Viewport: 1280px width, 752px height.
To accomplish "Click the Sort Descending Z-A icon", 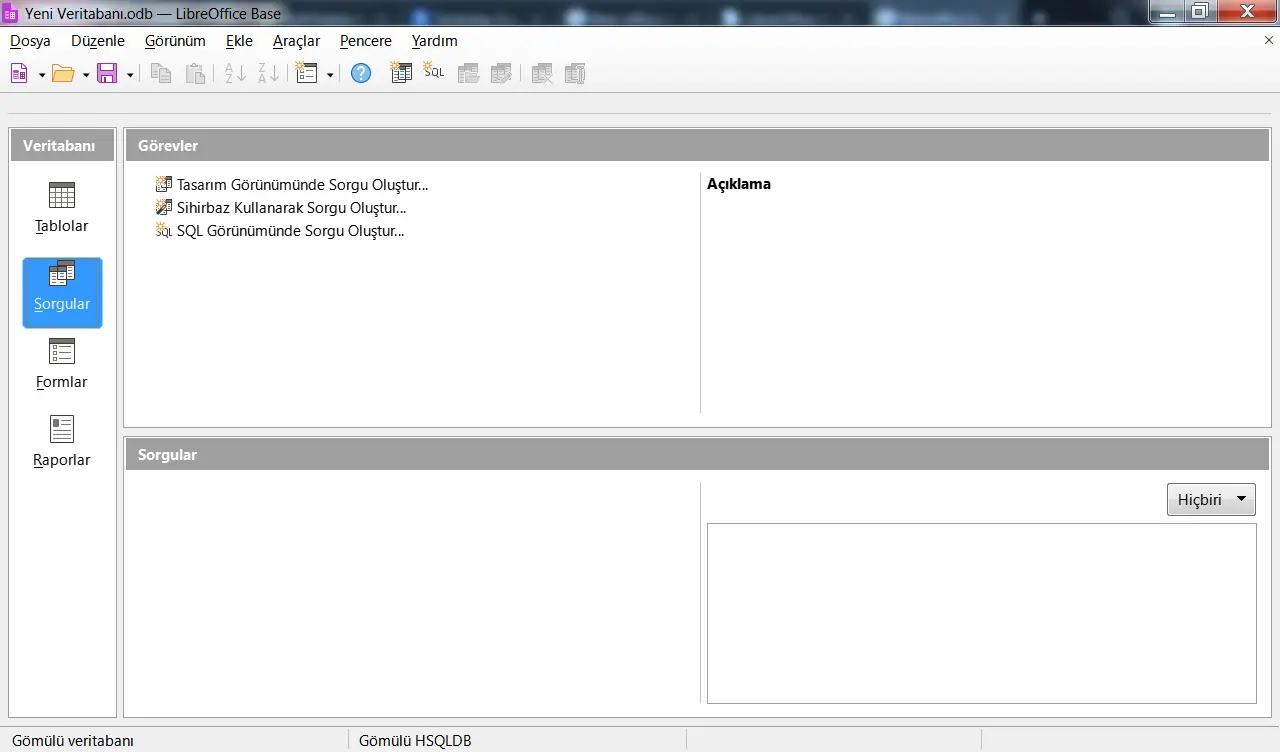I will click(x=269, y=73).
